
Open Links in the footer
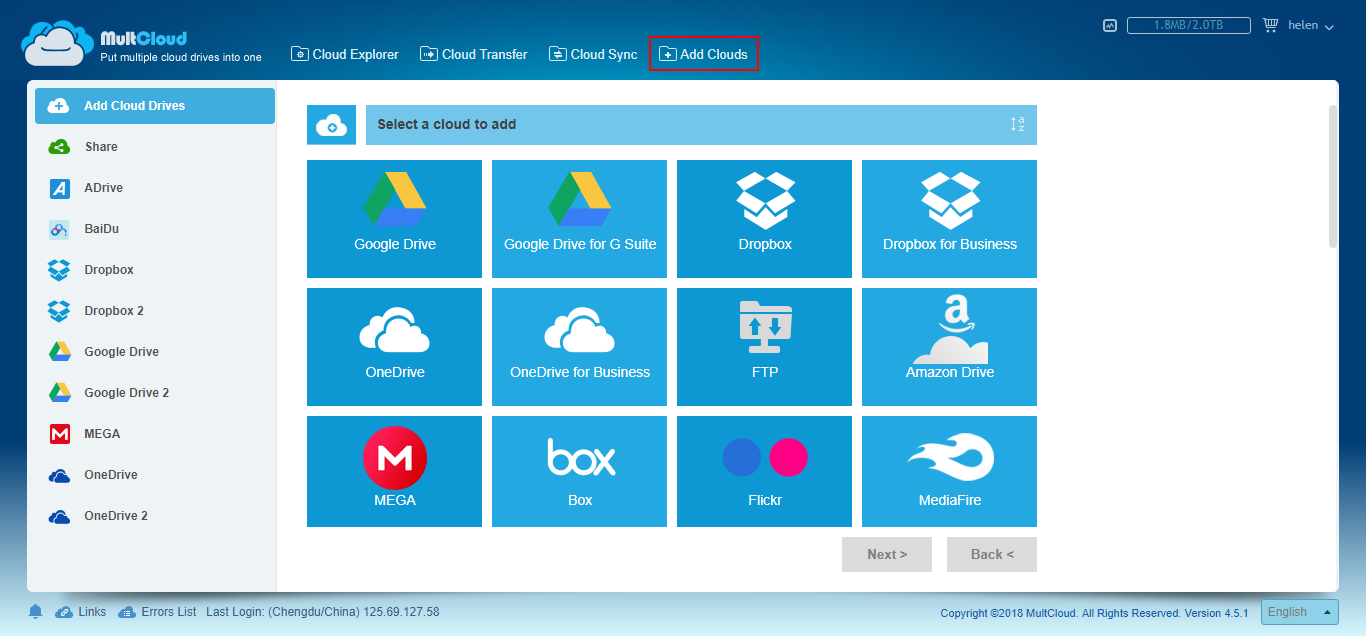point(81,612)
